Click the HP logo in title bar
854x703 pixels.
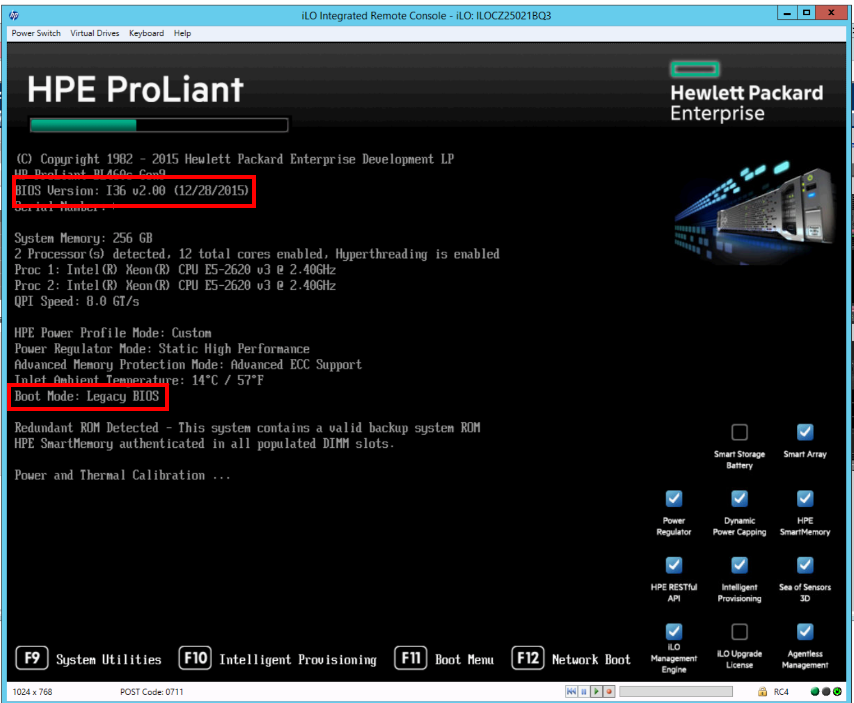point(14,15)
